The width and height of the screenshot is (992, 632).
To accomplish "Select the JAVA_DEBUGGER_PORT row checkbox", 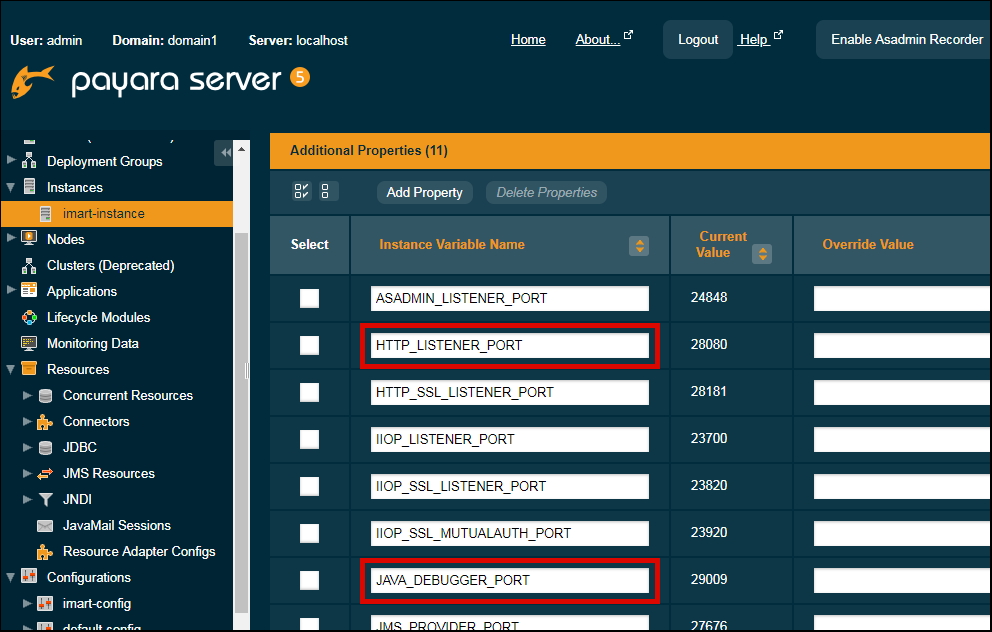I will [x=310, y=580].
